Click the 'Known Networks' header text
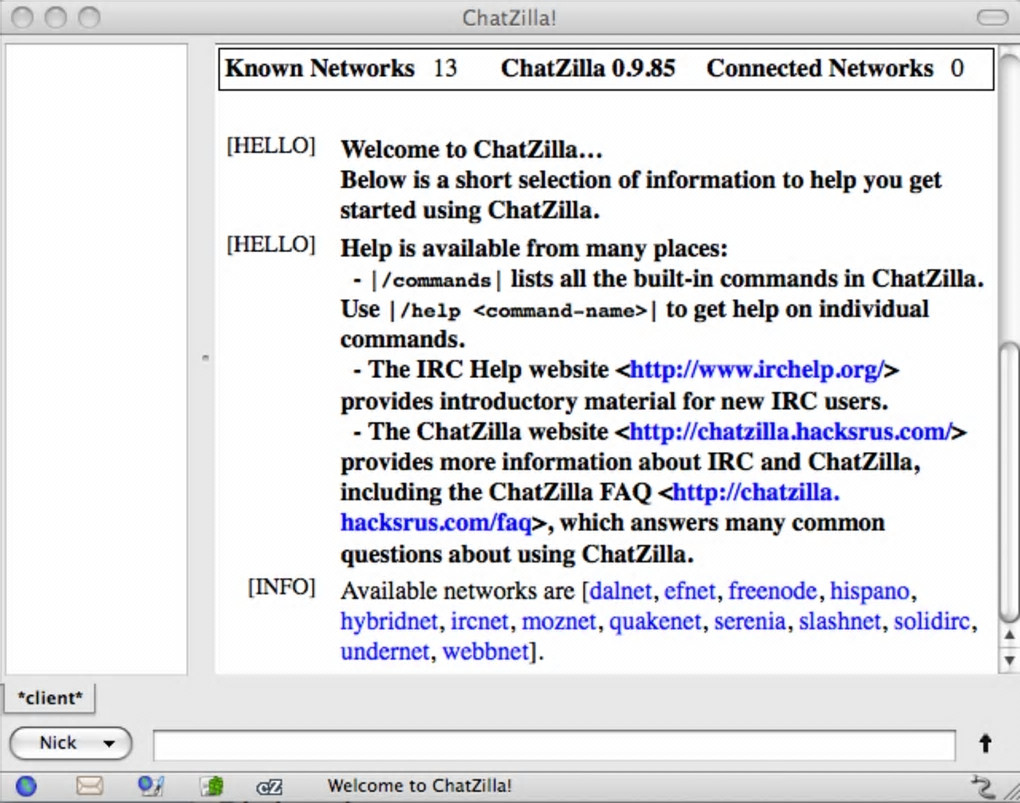This screenshot has width=1020, height=803. pyautogui.click(x=320, y=68)
